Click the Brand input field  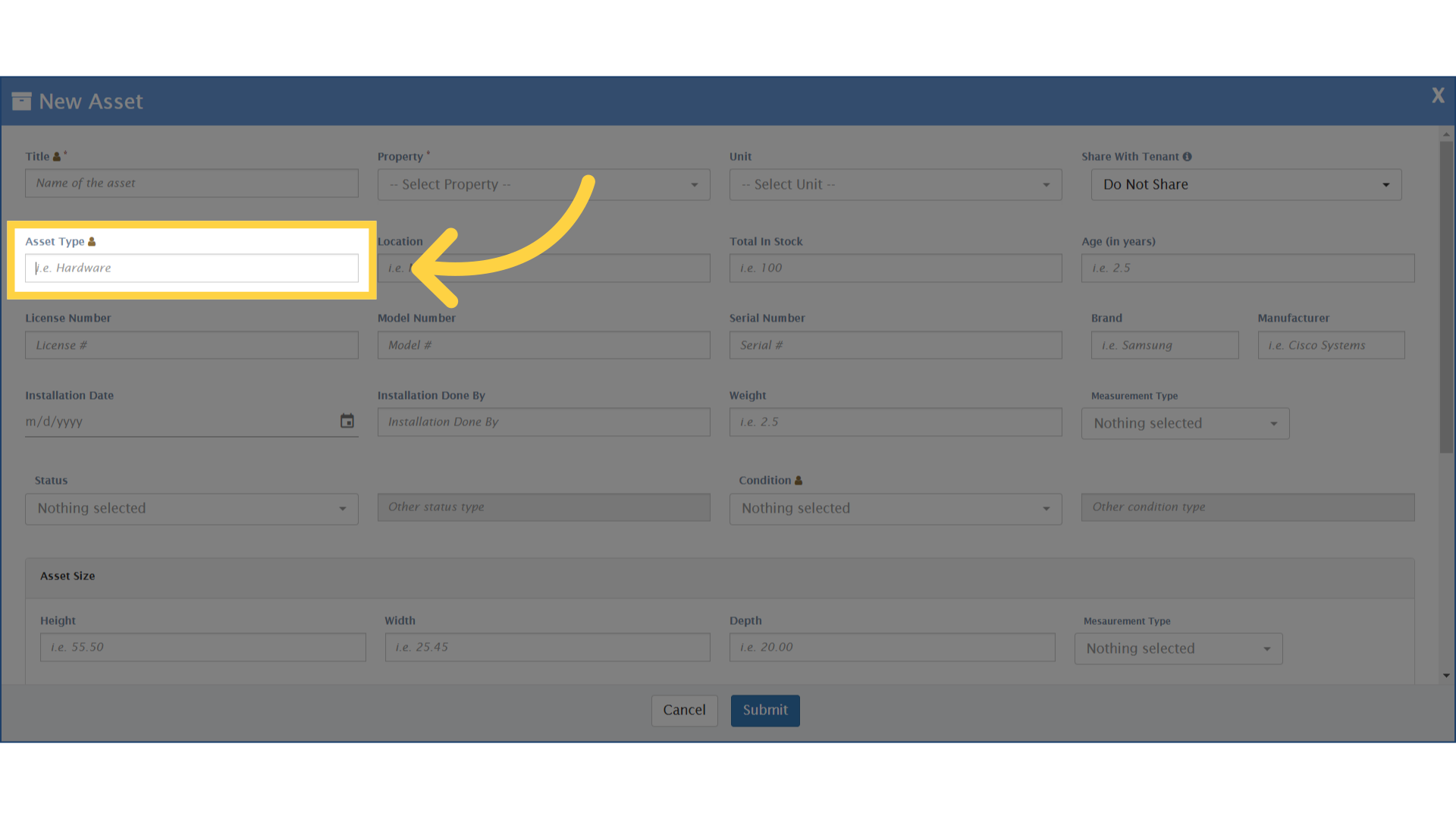pyautogui.click(x=1165, y=345)
